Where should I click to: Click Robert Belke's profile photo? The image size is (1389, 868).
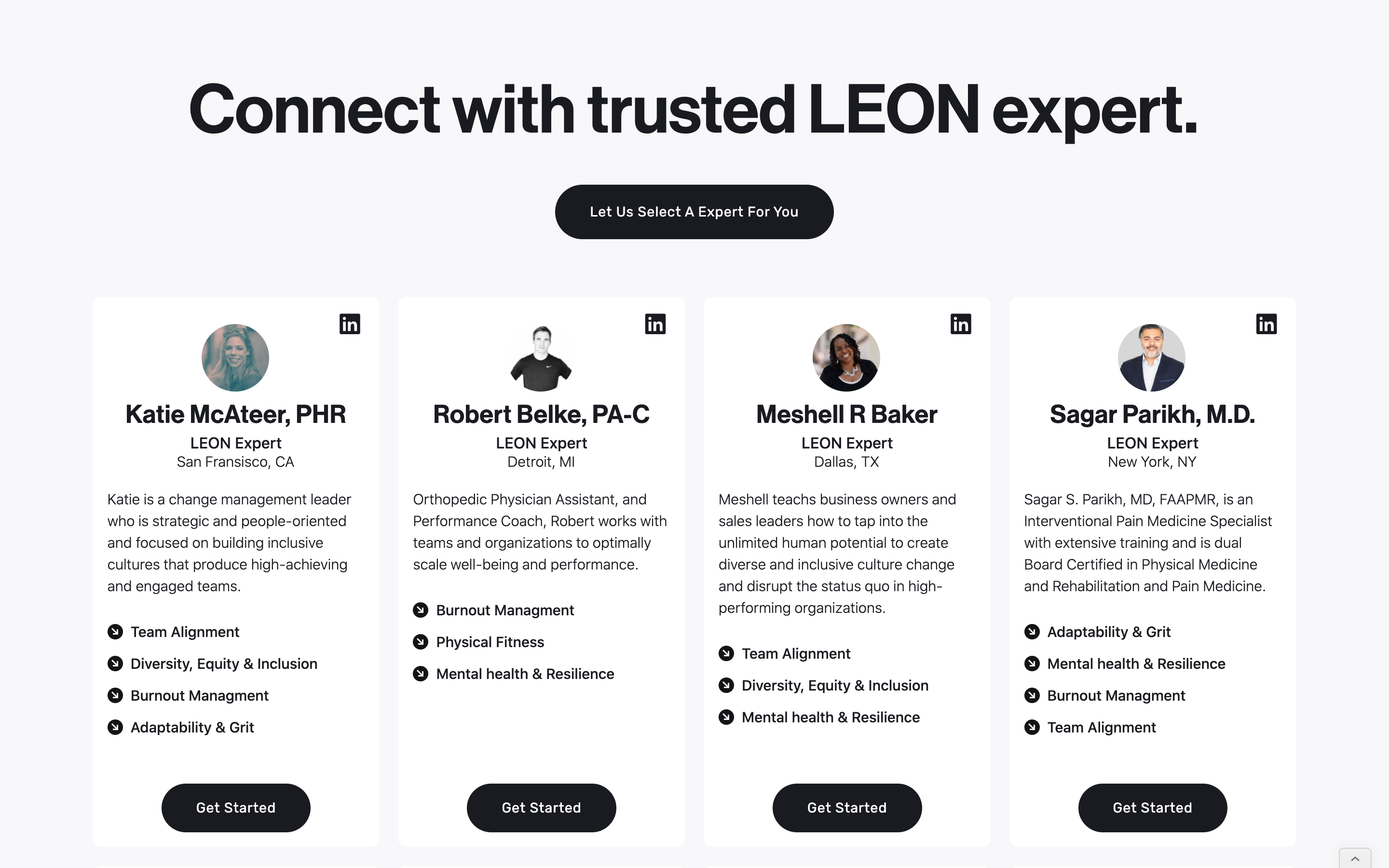541,358
